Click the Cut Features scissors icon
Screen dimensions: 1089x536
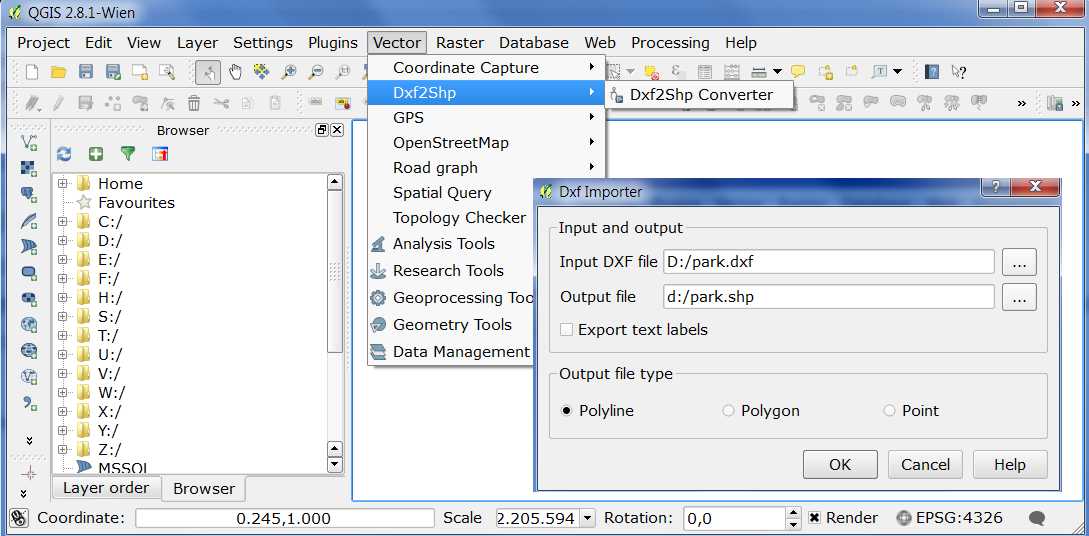pyautogui.click(x=221, y=103)
